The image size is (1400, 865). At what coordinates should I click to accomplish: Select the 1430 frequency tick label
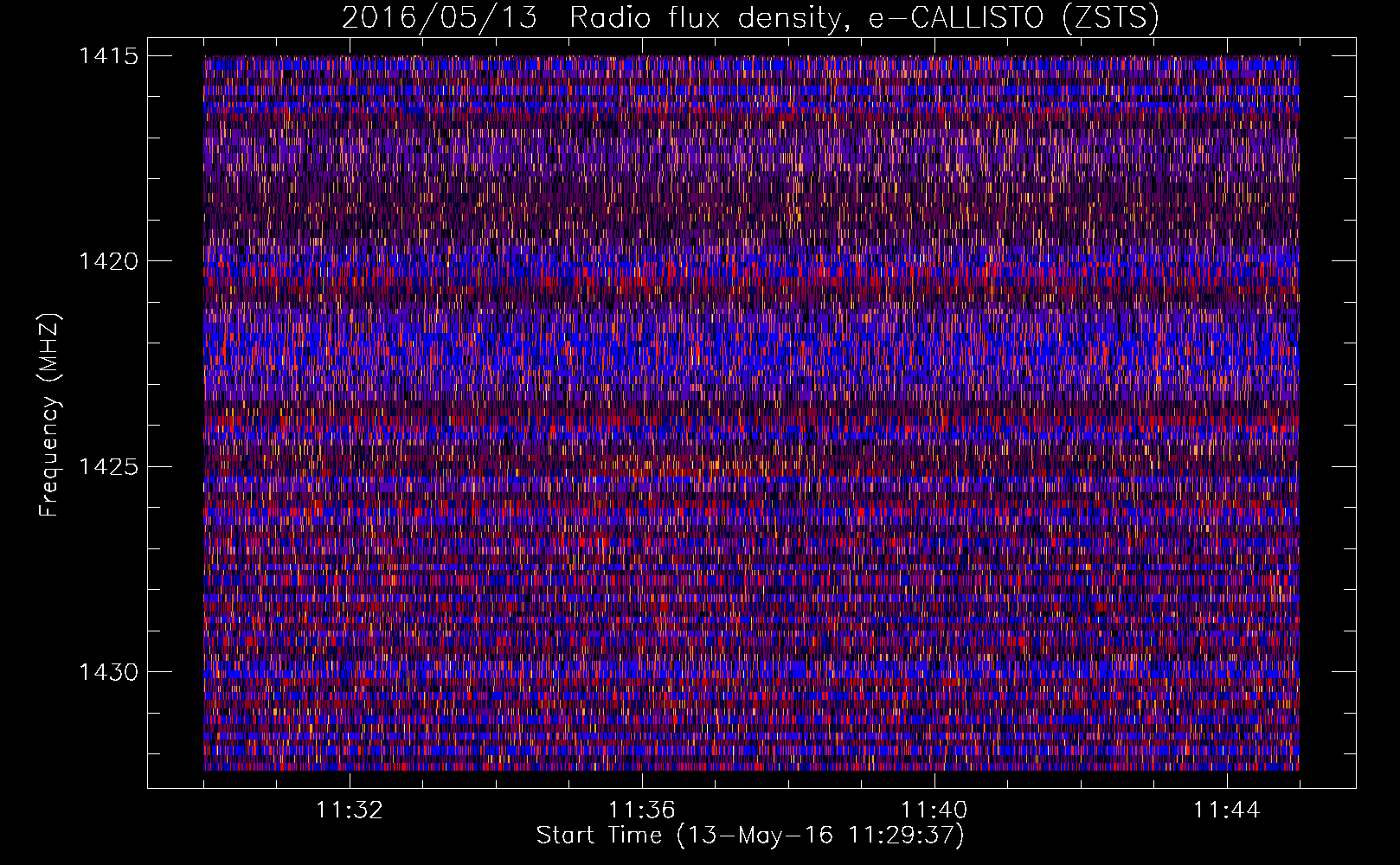tap(108, 672)
